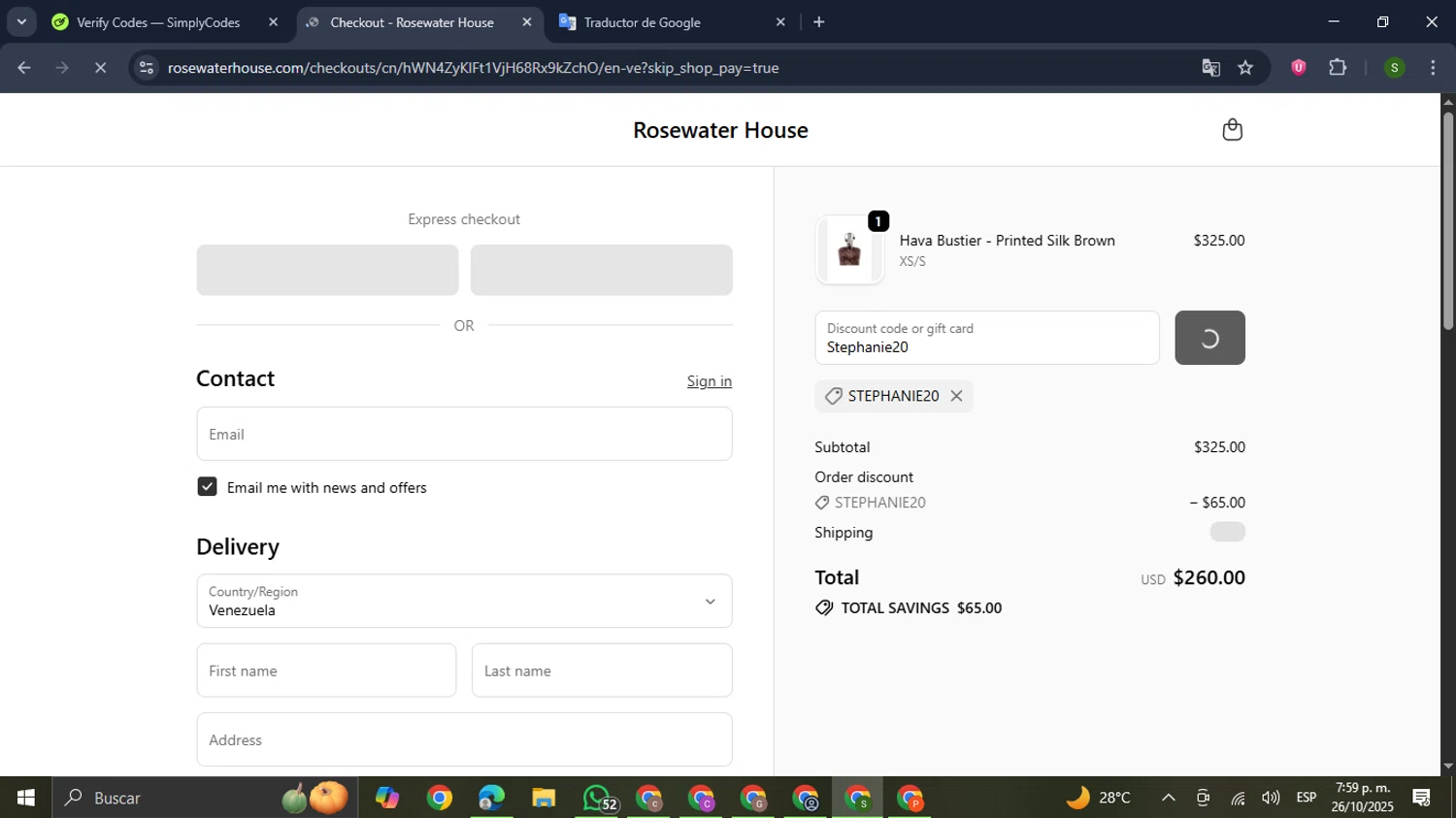Viewport: 1456px width, 818px height.
Task: Toggle Email me with news and offers
Action: coord(207,487)
